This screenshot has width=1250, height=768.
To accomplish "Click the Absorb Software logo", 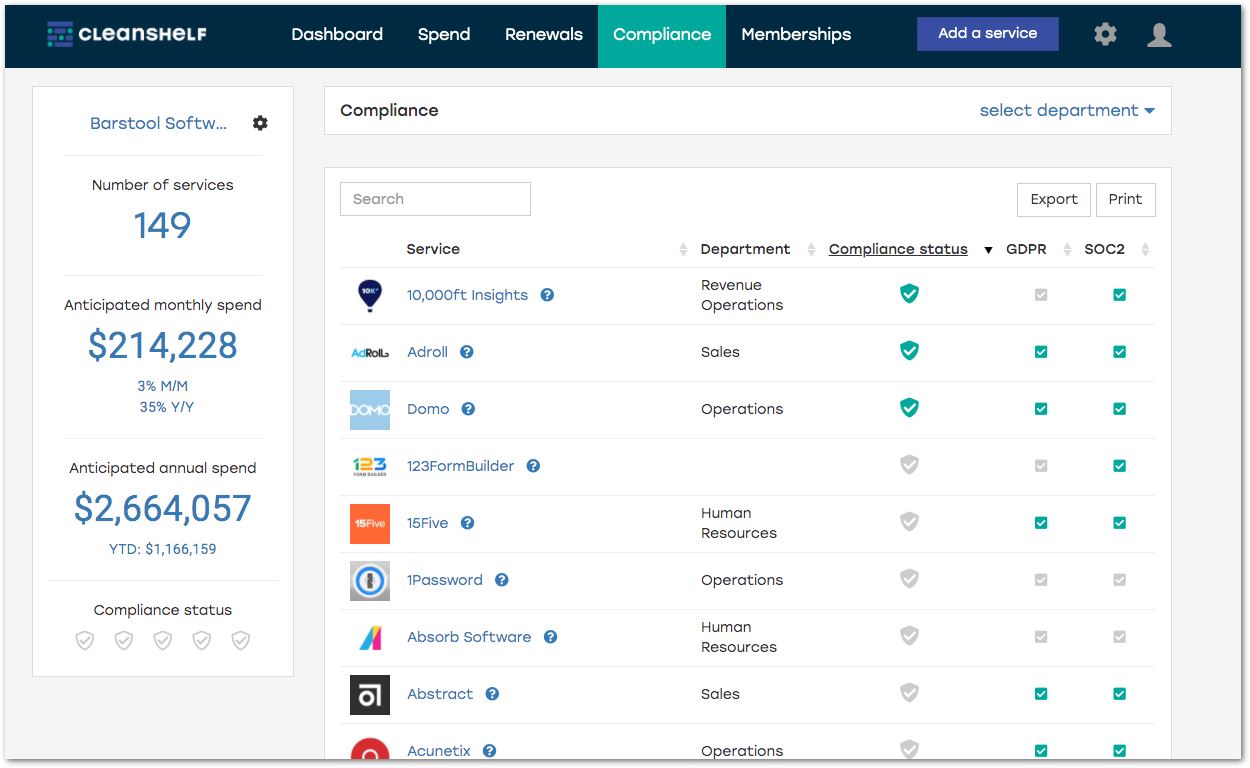I will point(370,637).
